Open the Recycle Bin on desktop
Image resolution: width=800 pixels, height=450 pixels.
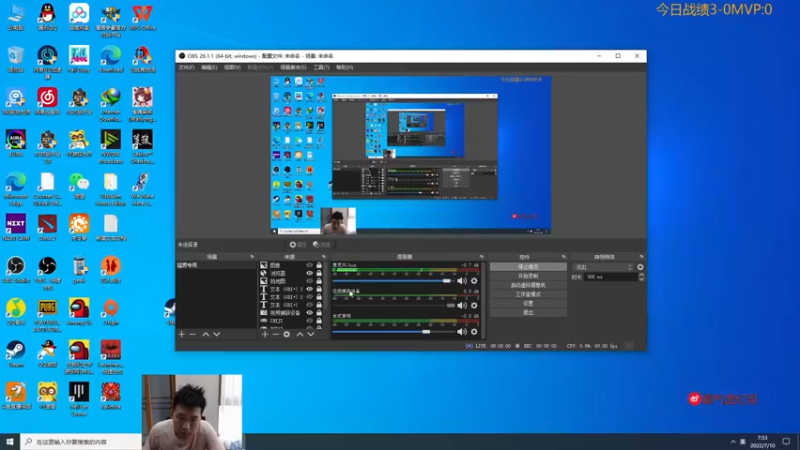tap(16, 59)
